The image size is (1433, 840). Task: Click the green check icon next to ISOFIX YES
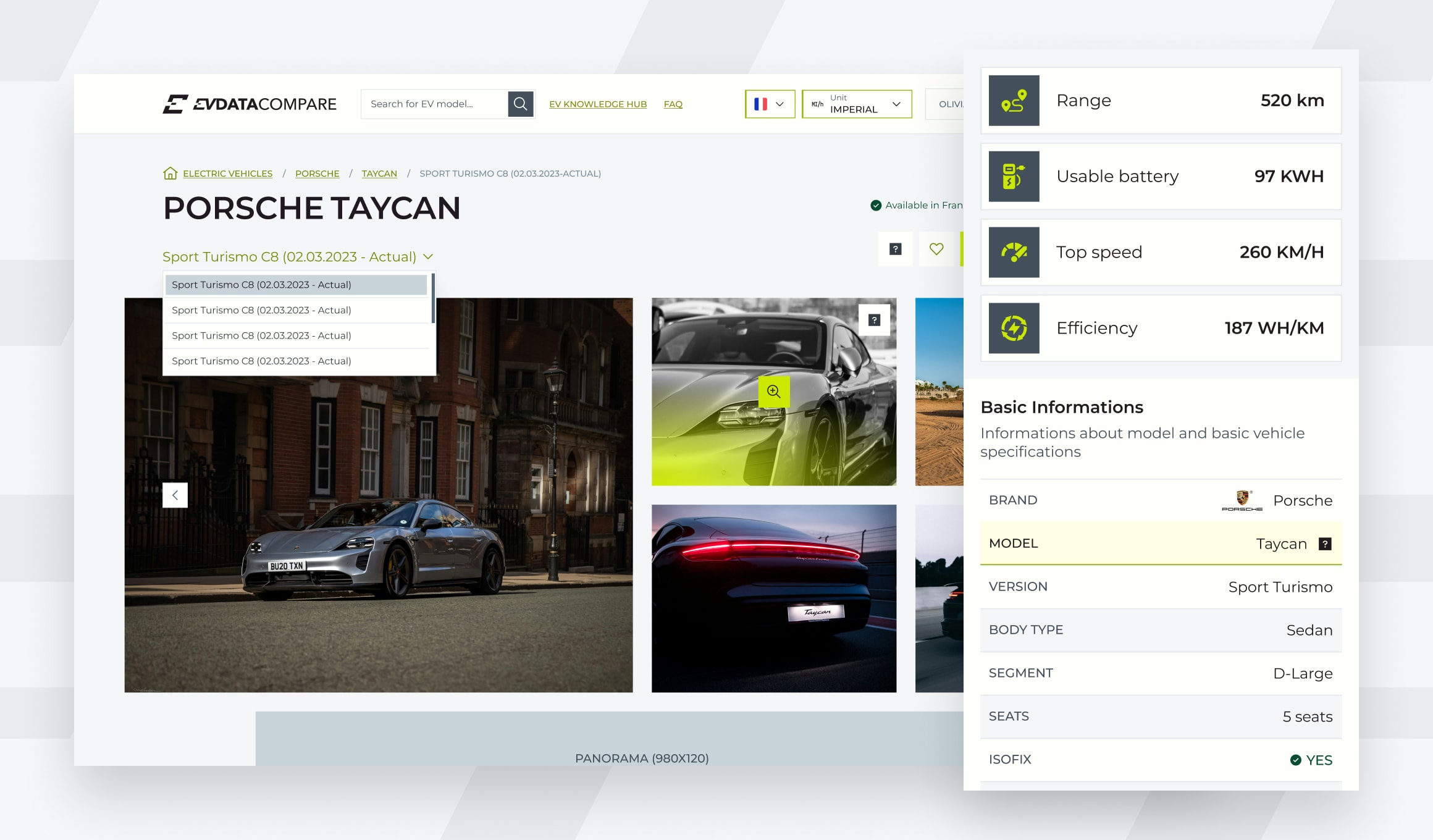pos(1296,760)
